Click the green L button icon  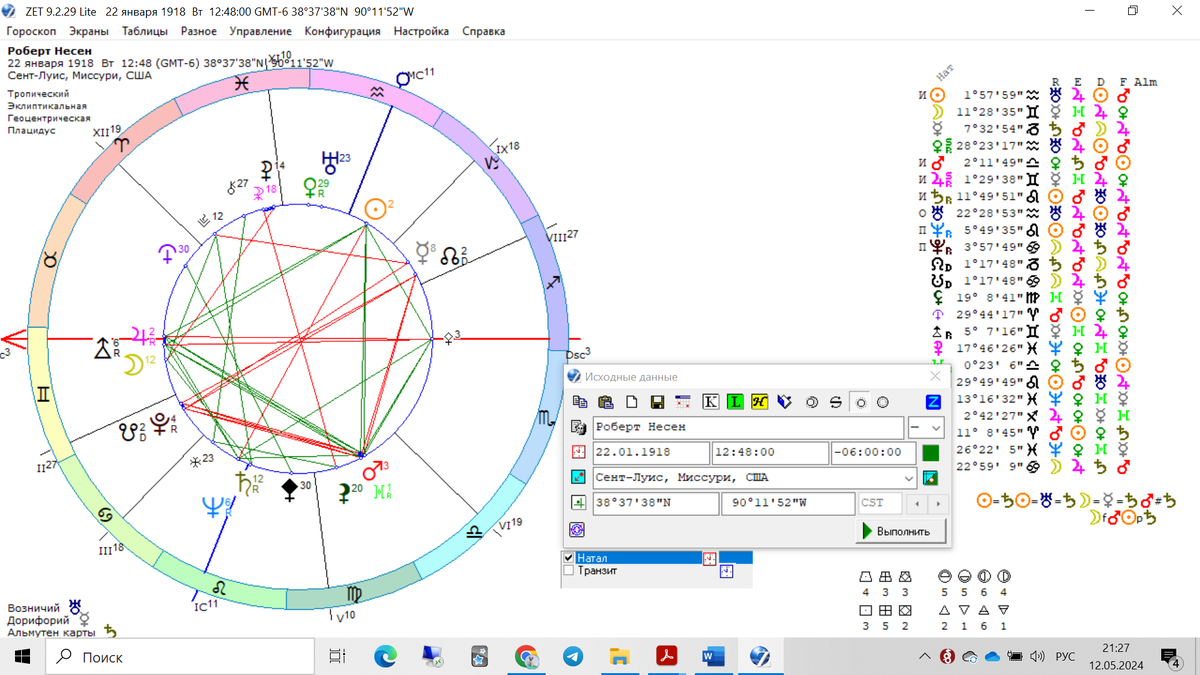[735, 402]
